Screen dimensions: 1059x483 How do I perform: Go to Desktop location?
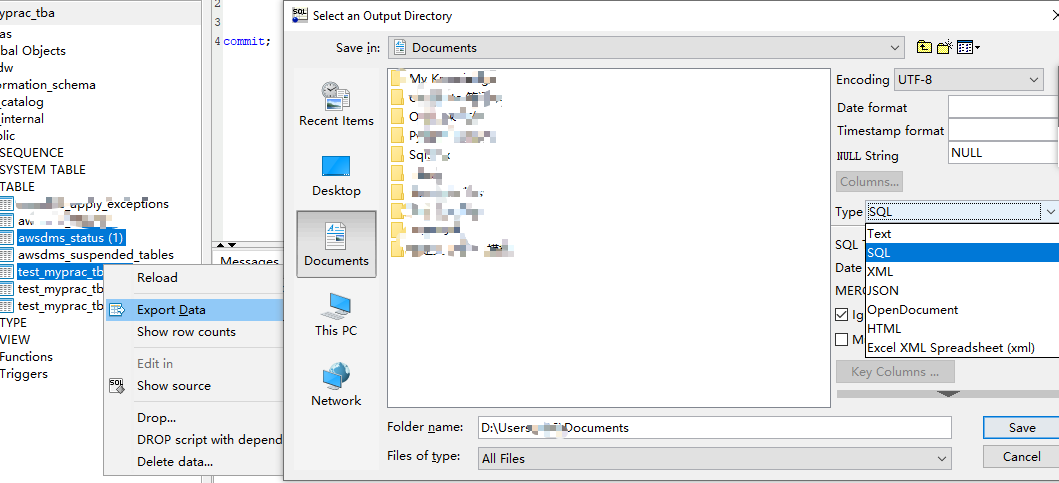(x=336, y=175)
